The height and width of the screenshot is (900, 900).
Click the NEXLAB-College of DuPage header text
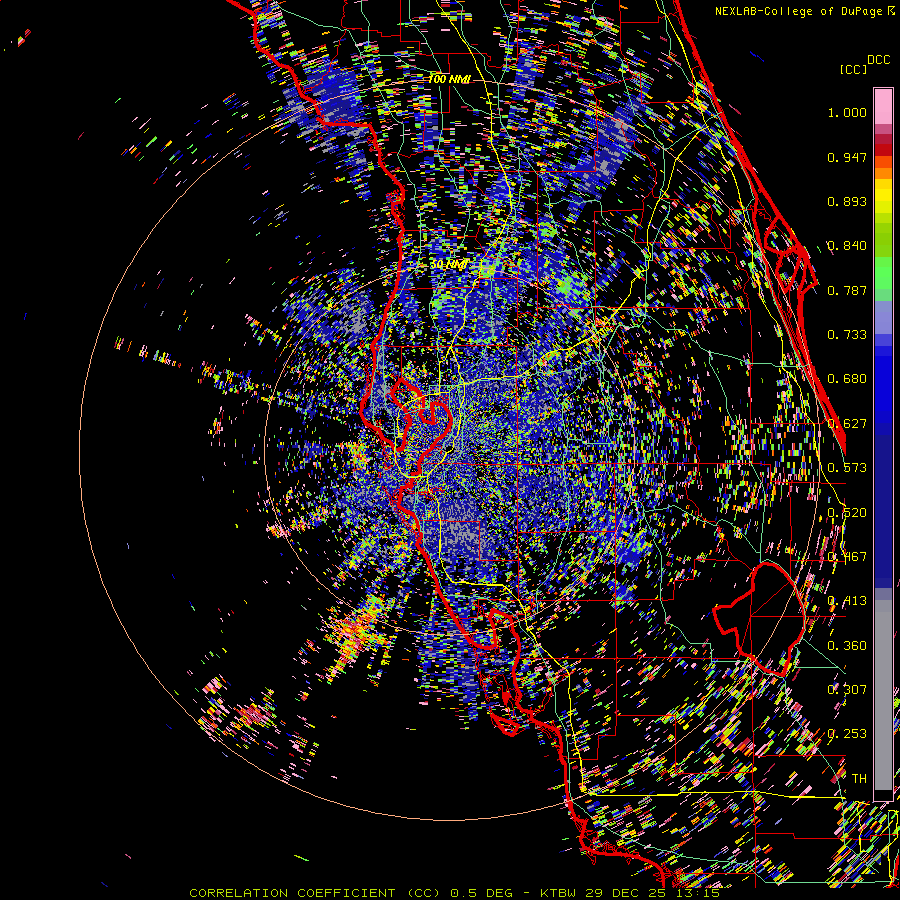pos(805,11)
